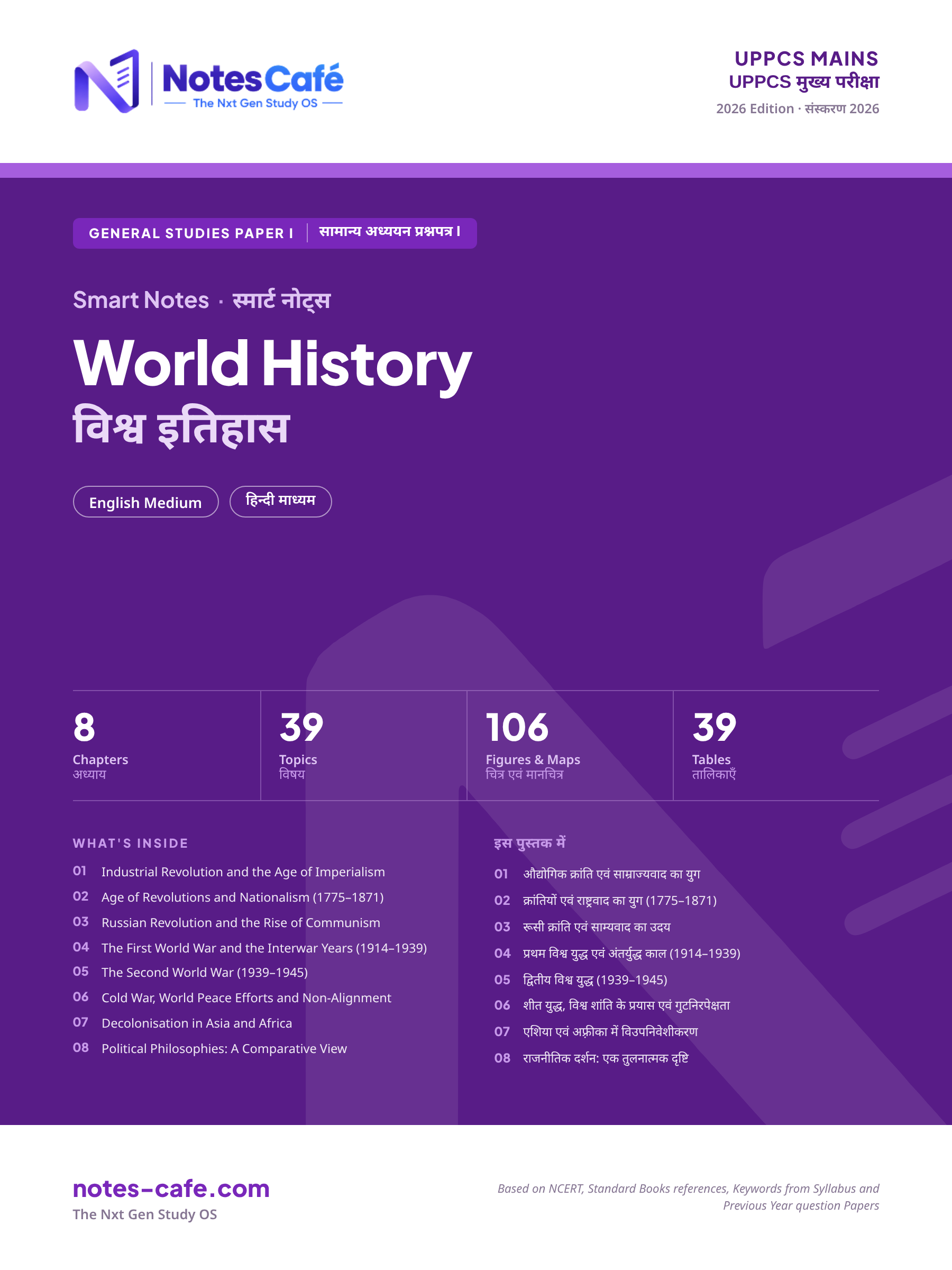Click Hindi chapter 02 क्रांतियों एवं राष्ट्रवाद entry
952x1270 pixels.
(x=606, y=900)
